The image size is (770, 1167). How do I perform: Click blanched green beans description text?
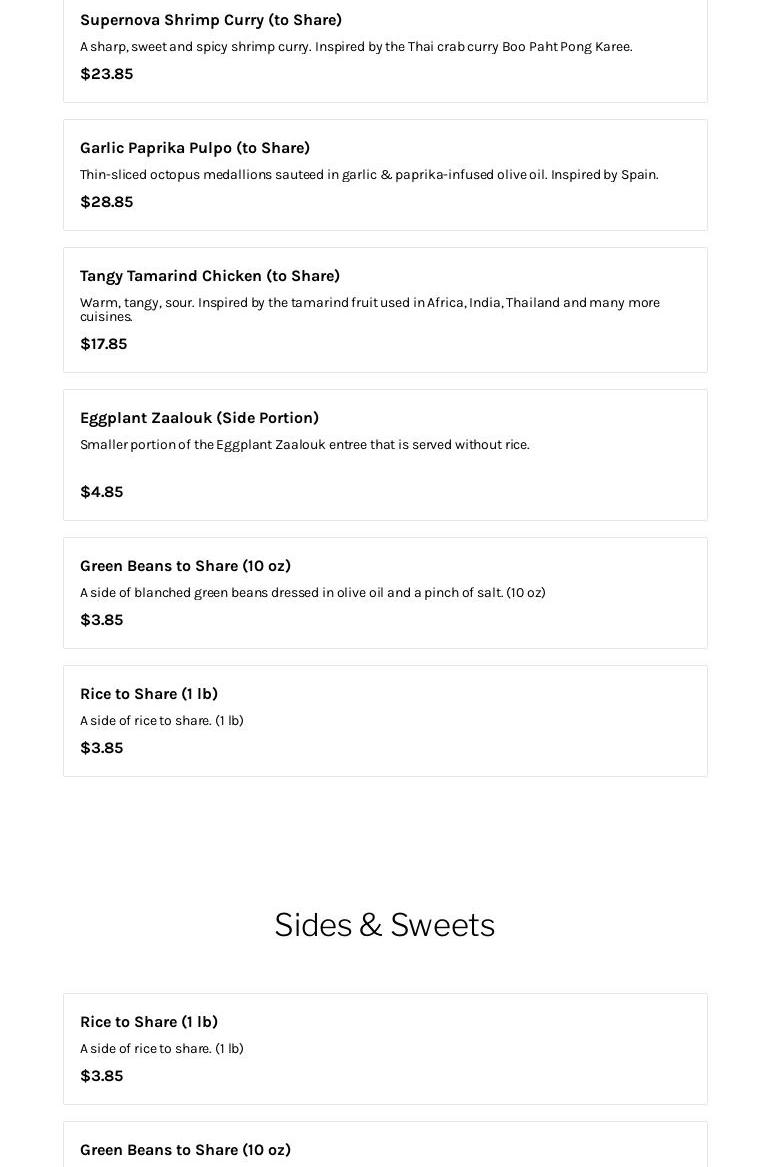(312, 593)
